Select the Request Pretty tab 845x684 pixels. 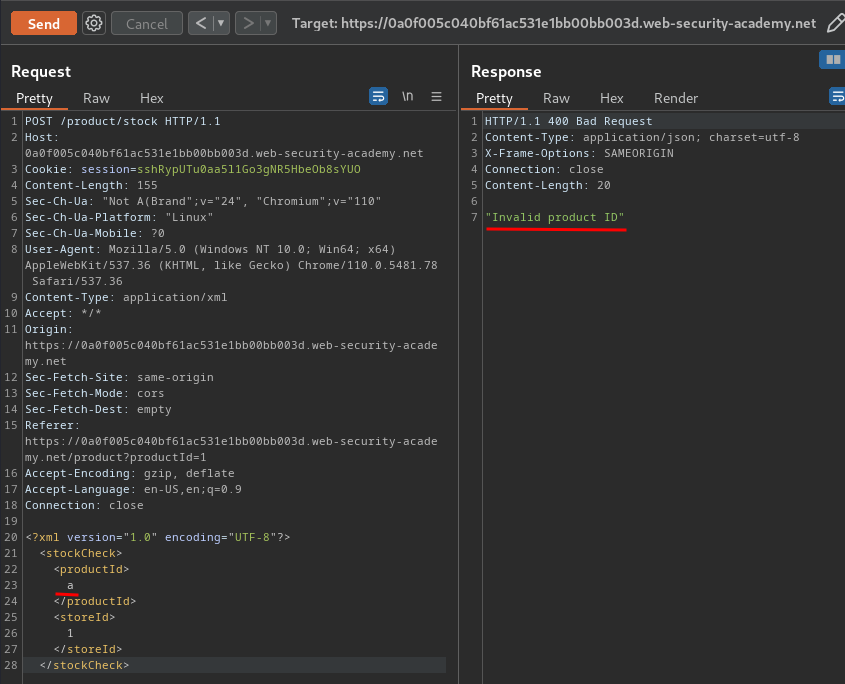[x=34, y=98]
